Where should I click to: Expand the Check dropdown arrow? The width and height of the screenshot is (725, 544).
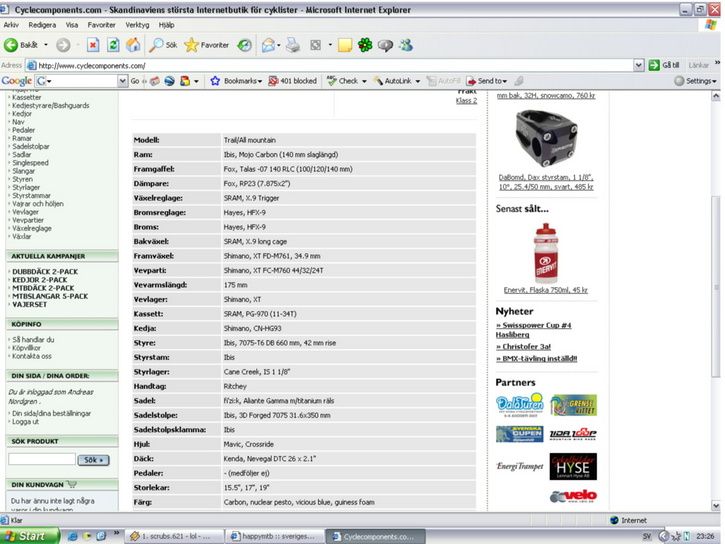364,81
